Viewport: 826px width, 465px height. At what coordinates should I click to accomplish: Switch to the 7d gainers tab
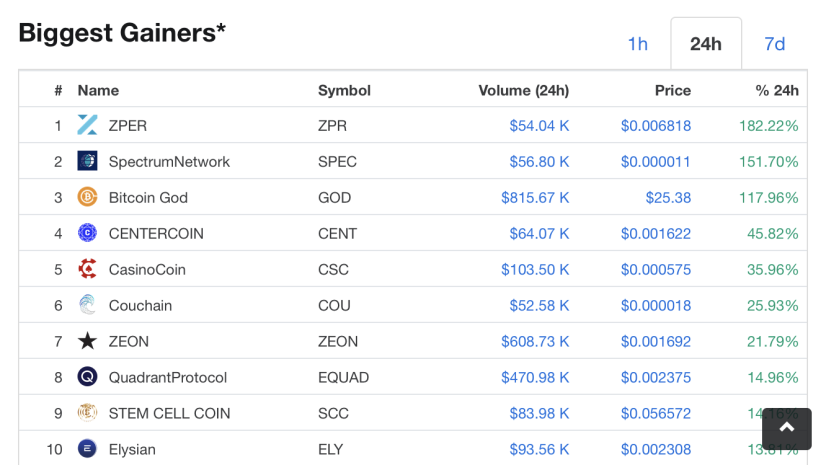[x=774, y=44]
